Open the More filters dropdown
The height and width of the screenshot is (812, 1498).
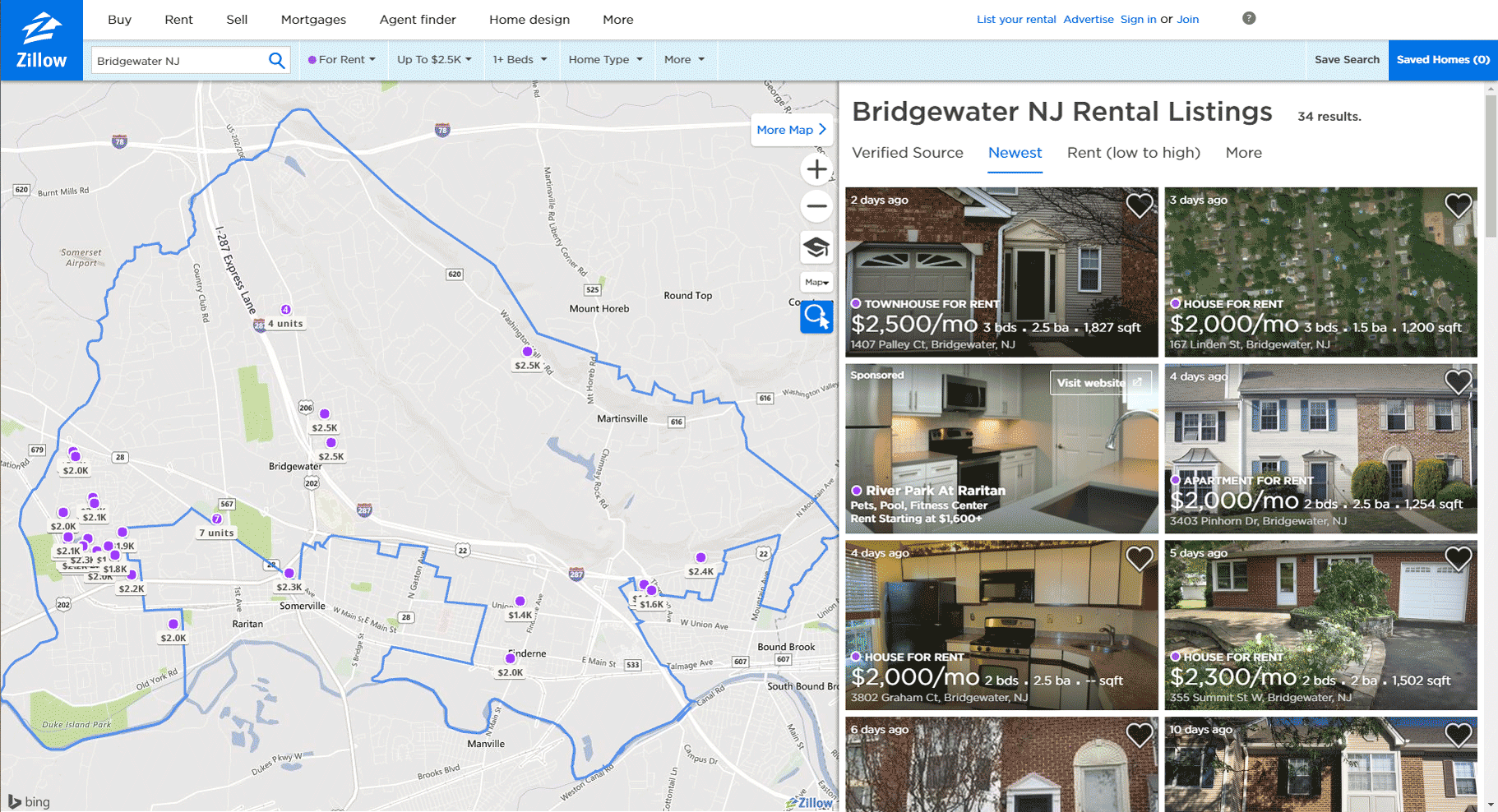point(684,59)
